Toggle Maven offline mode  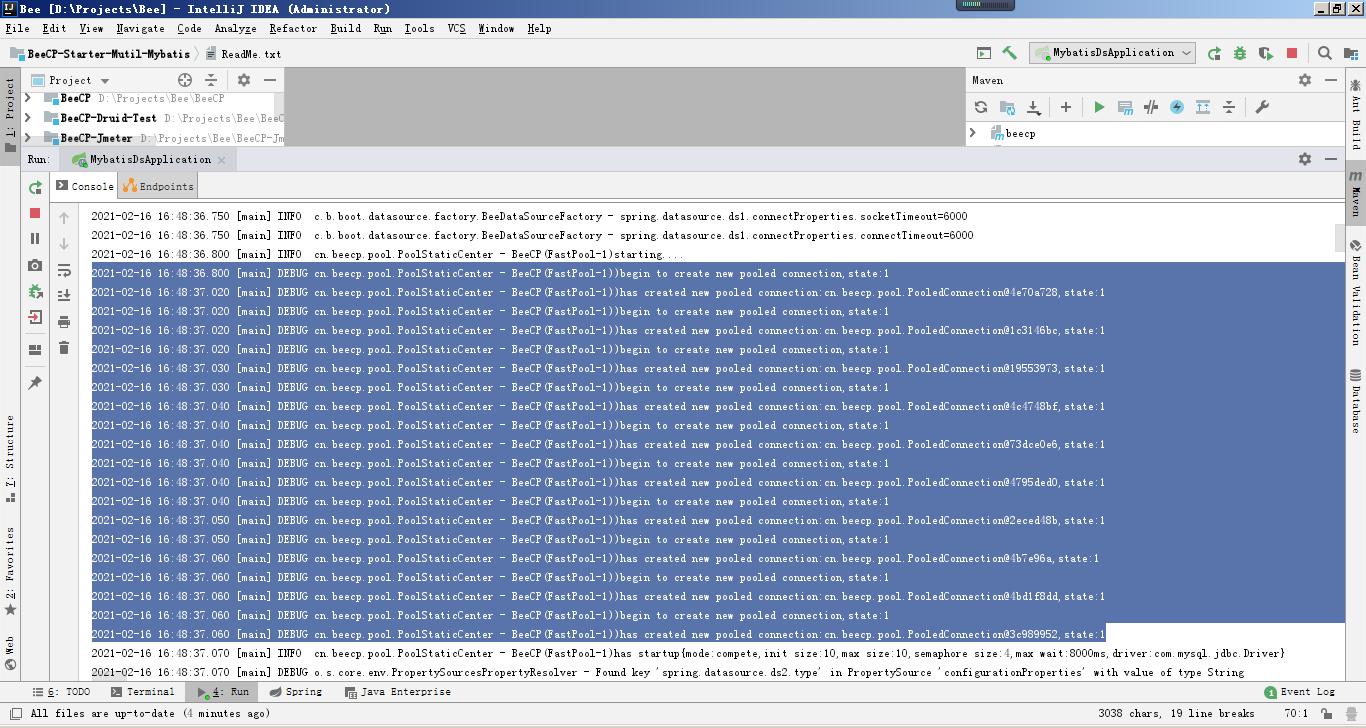coord(1151,107)
